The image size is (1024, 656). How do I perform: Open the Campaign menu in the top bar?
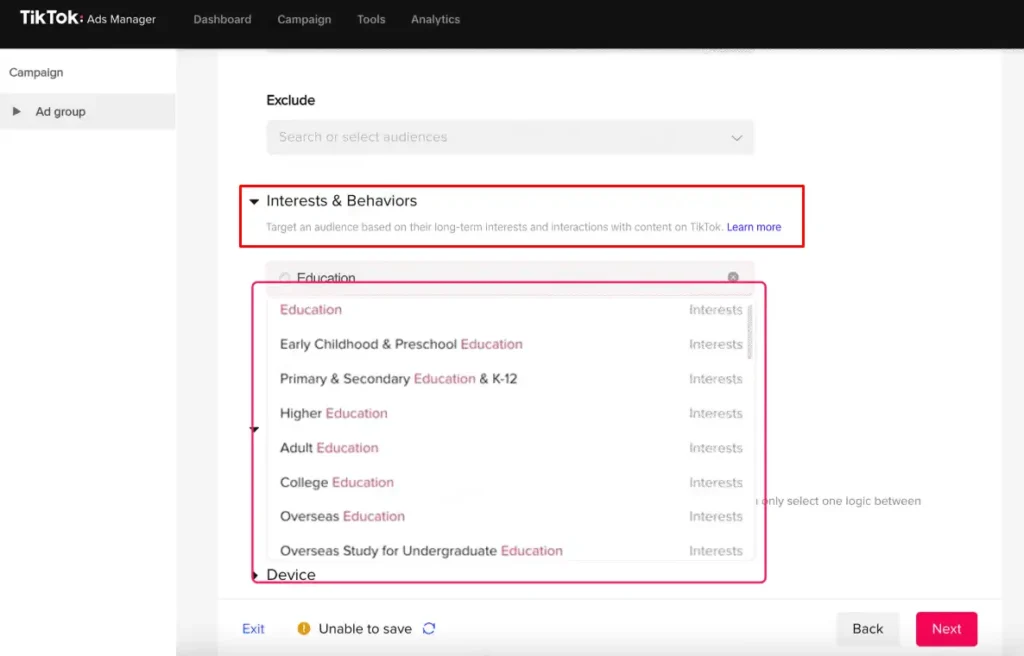pos(304,18)
